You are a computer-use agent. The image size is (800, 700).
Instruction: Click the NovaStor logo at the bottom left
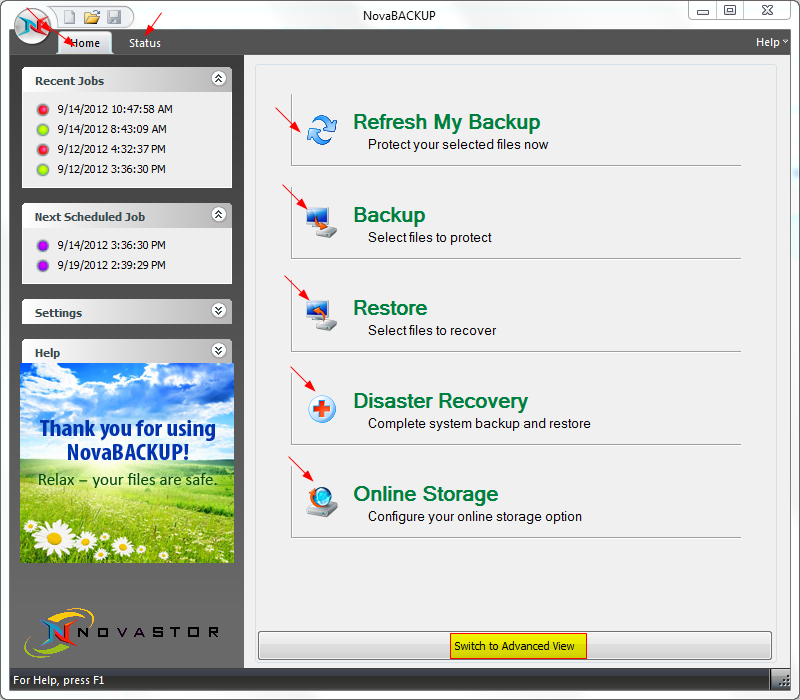point(121,632)
